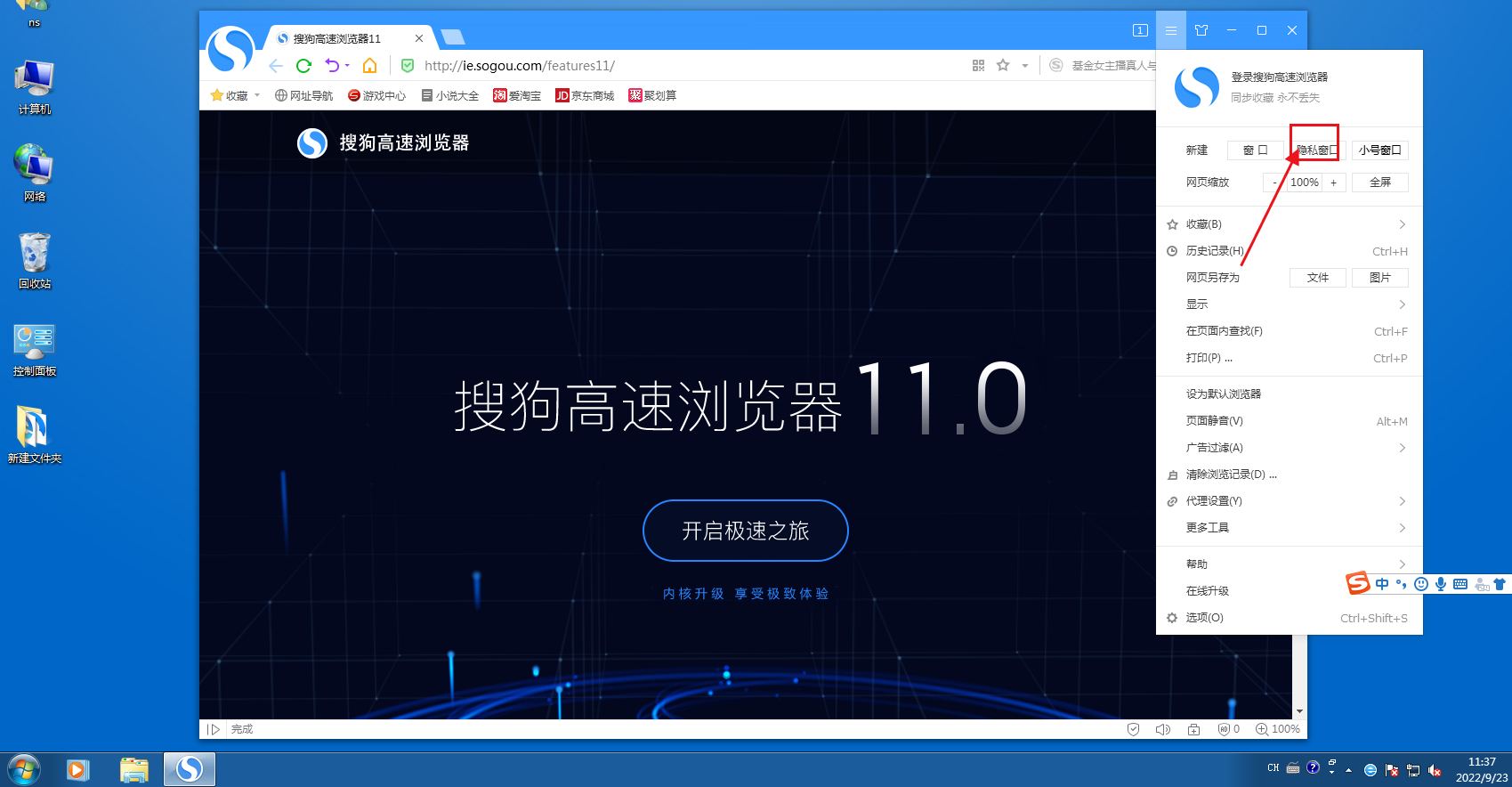Open the hamburger main menu button
1512x787 pixels.
1170,30
